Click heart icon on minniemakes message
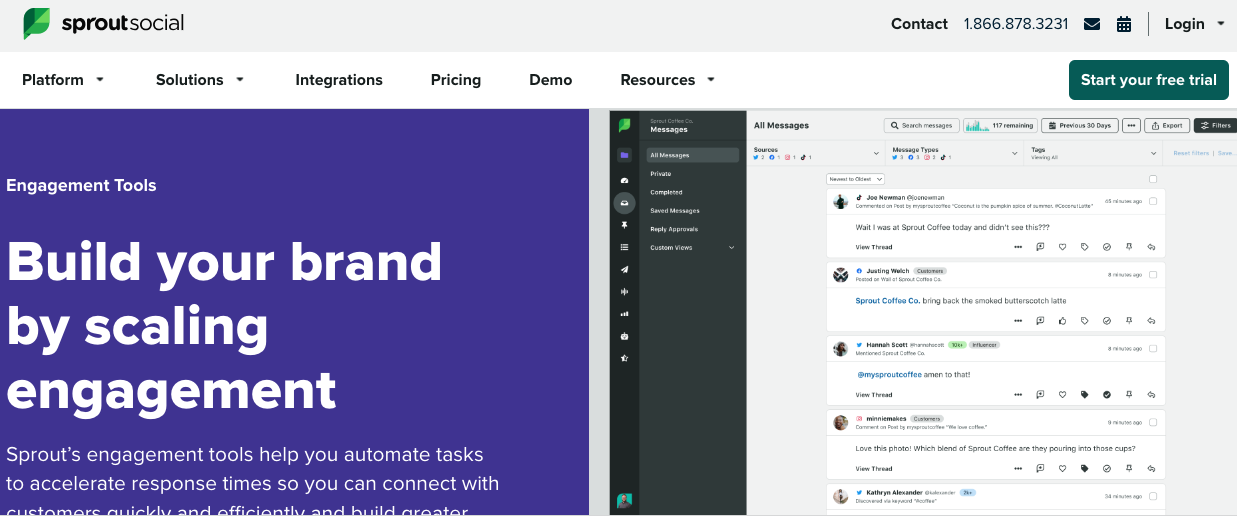 [x=1062, y=468]
